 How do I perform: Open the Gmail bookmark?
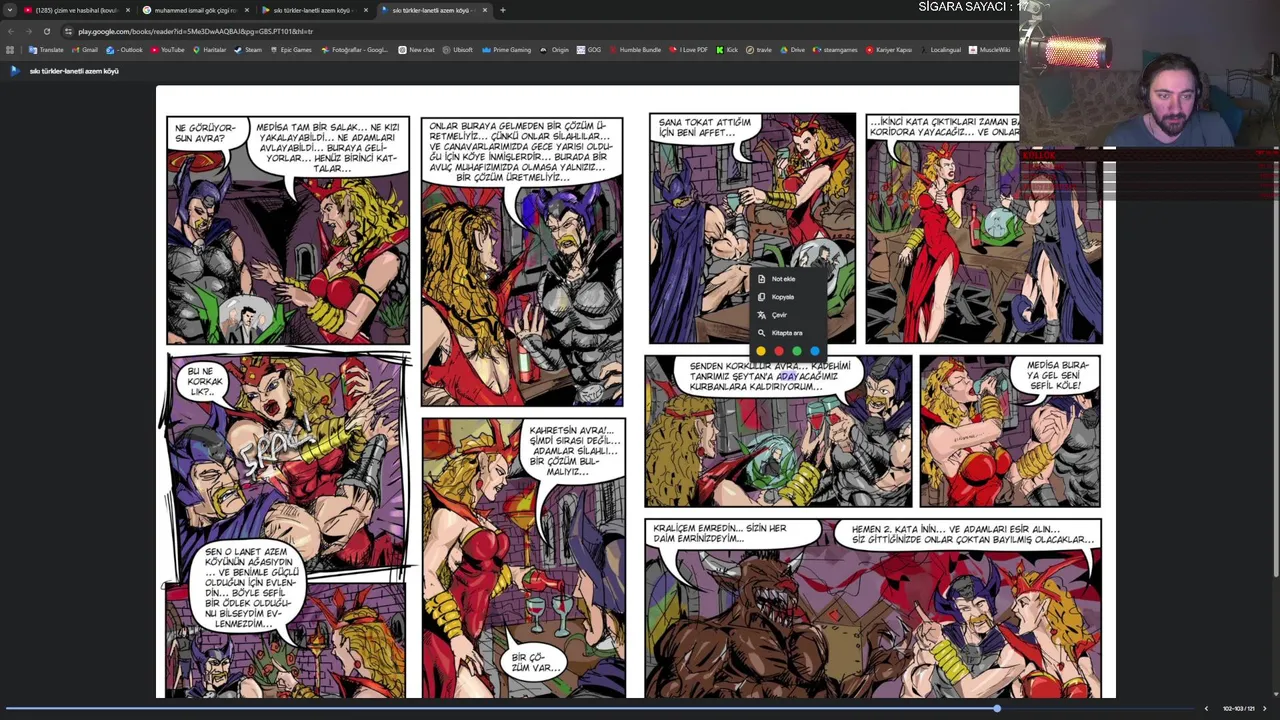click(85, 50)
